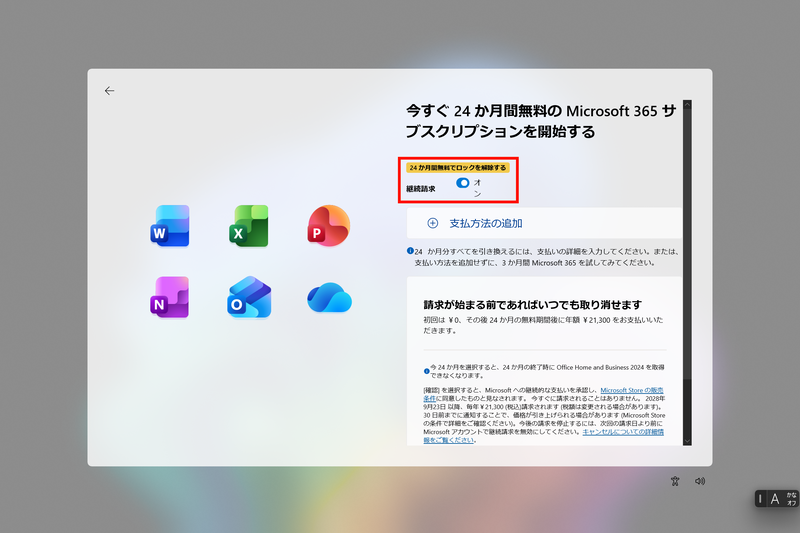800x533 pixels.
Task: Click the 24 か月間無料でロックを解除する badge
Action: 458,167
